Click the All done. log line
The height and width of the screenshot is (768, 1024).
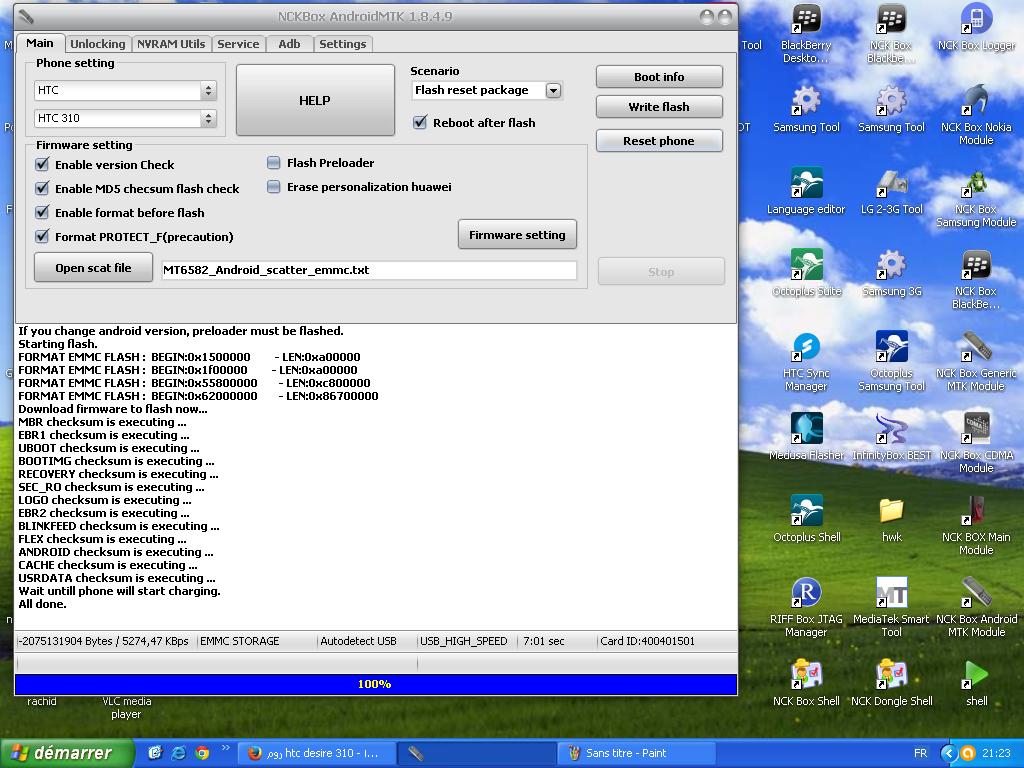(42, 603)
